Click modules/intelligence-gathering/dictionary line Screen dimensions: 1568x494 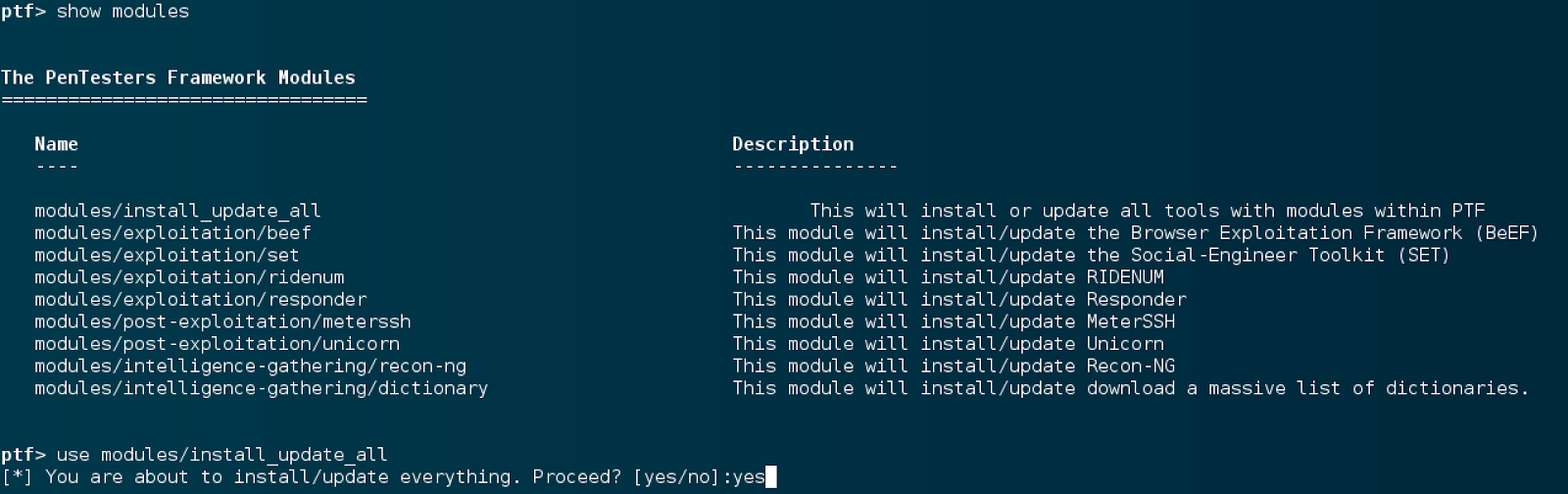[x=261, y=388]
